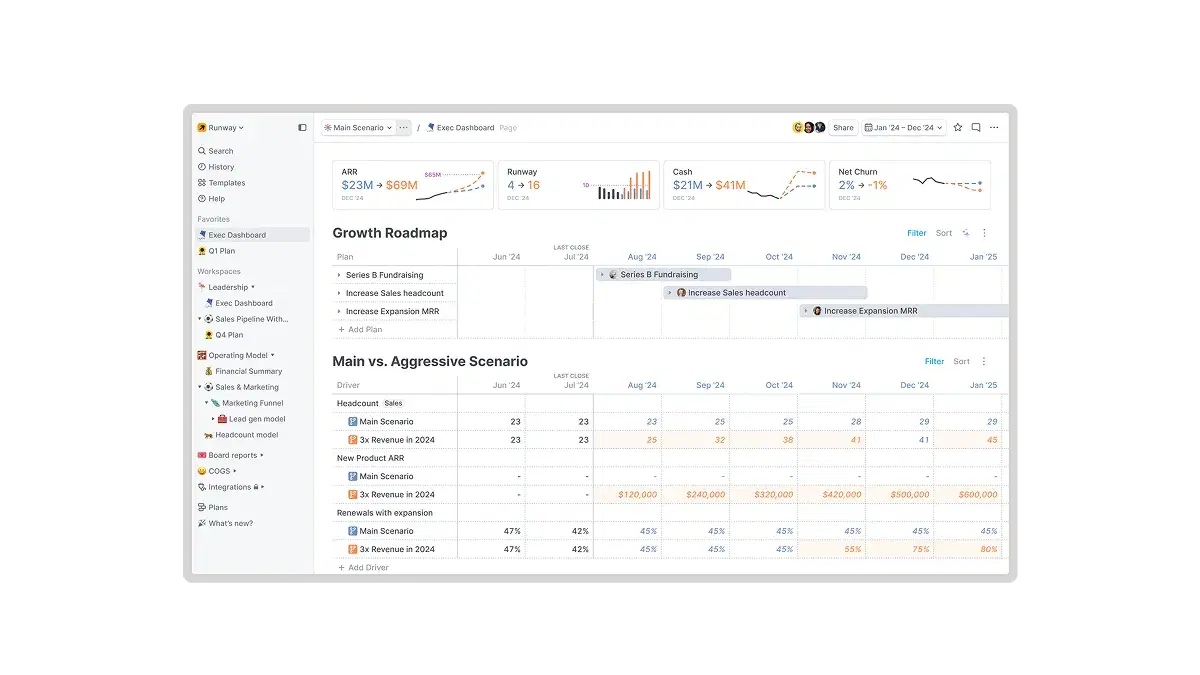Click the collaborator avatars in the header
Viewport: 1200px width, 675px height.
[x=809, y=128]
